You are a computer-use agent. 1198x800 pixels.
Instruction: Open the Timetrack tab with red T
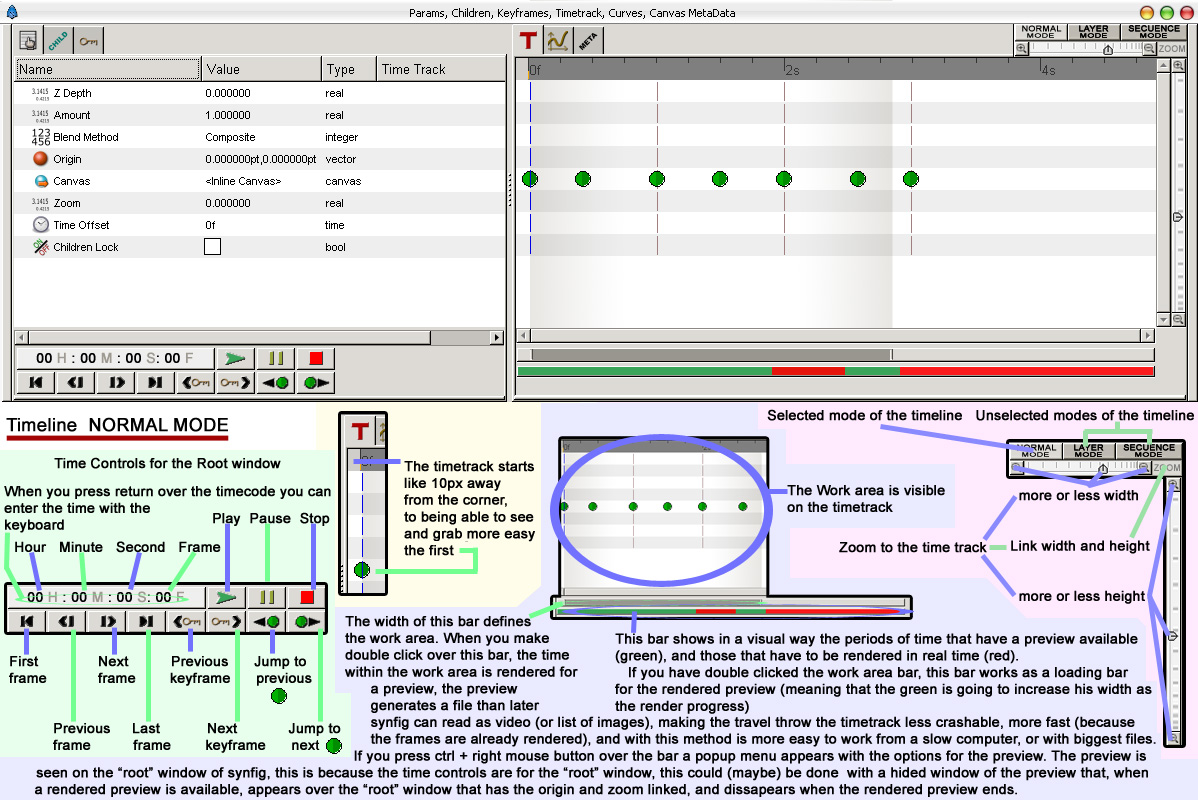528,40
